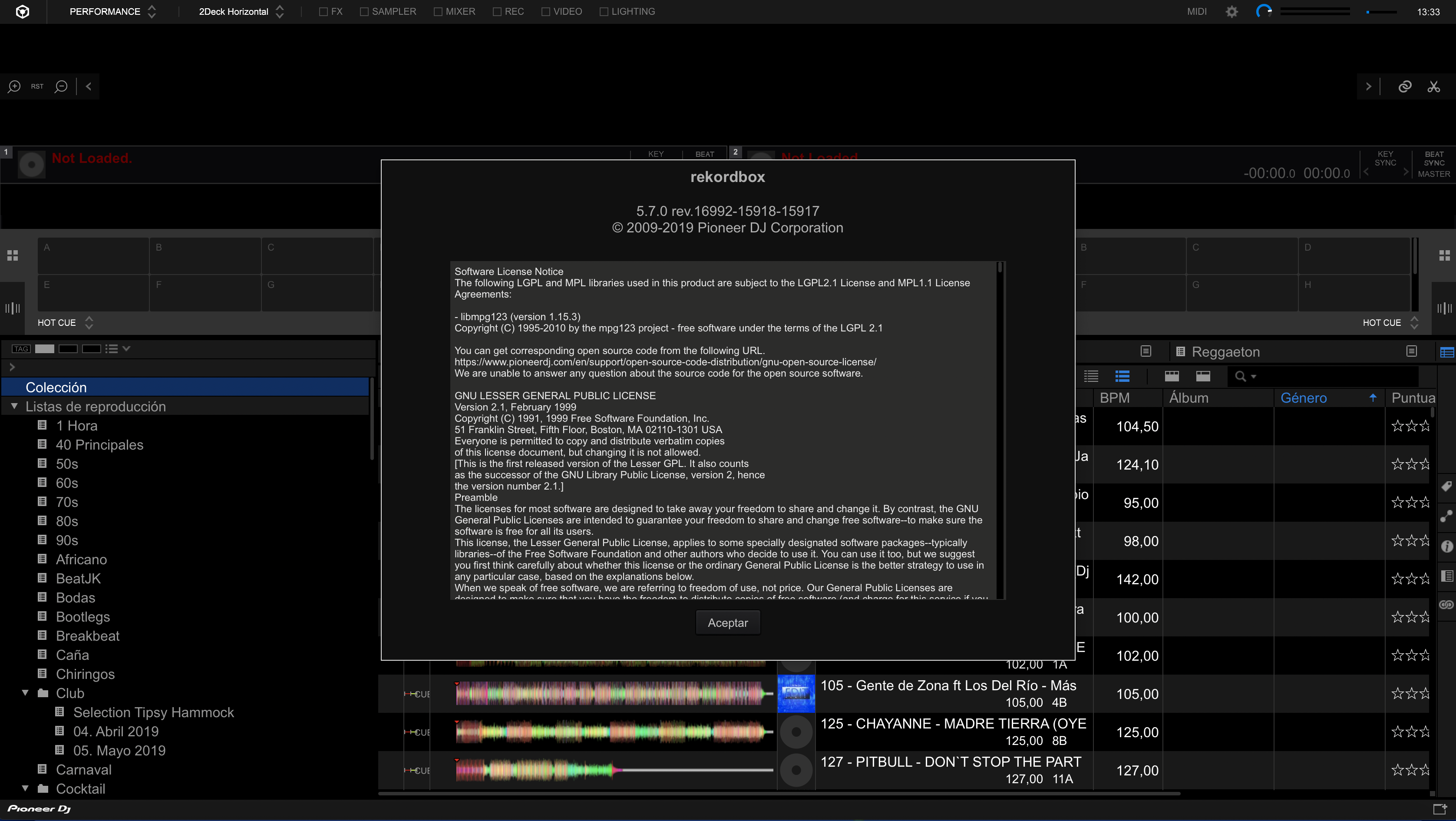Viewport: 1456px width, 821px height.
Task: Collapse the Club folder
Action: pyautogui.click(x=26, y=693)
